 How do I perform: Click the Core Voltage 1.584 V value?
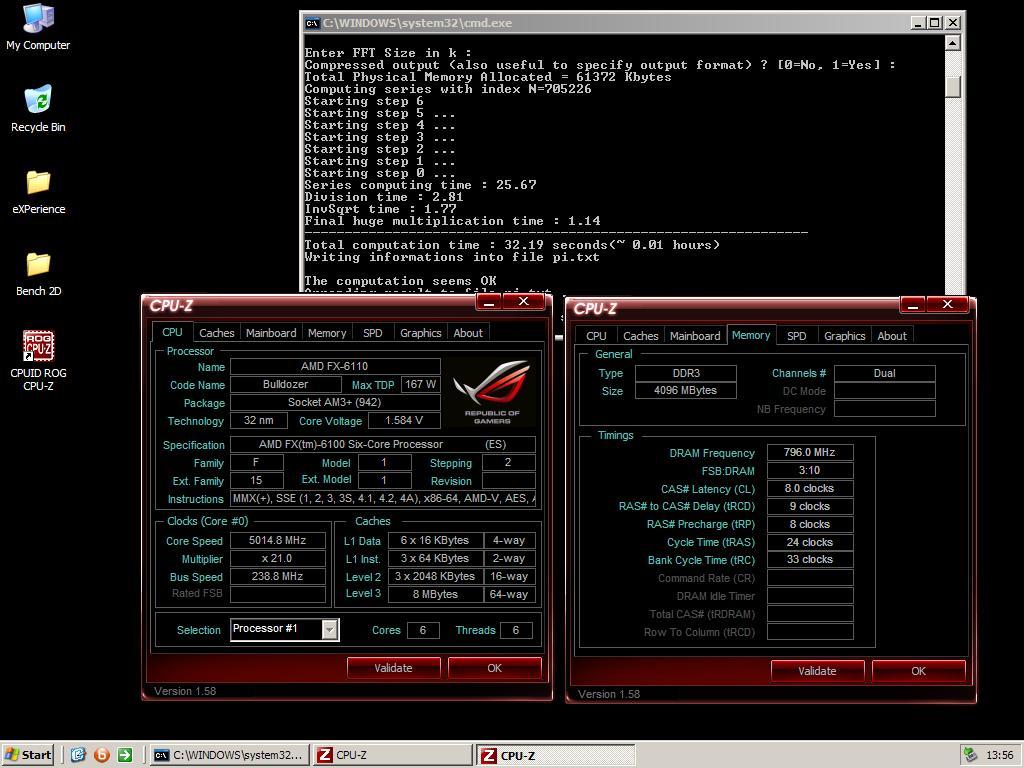[404, 421]
